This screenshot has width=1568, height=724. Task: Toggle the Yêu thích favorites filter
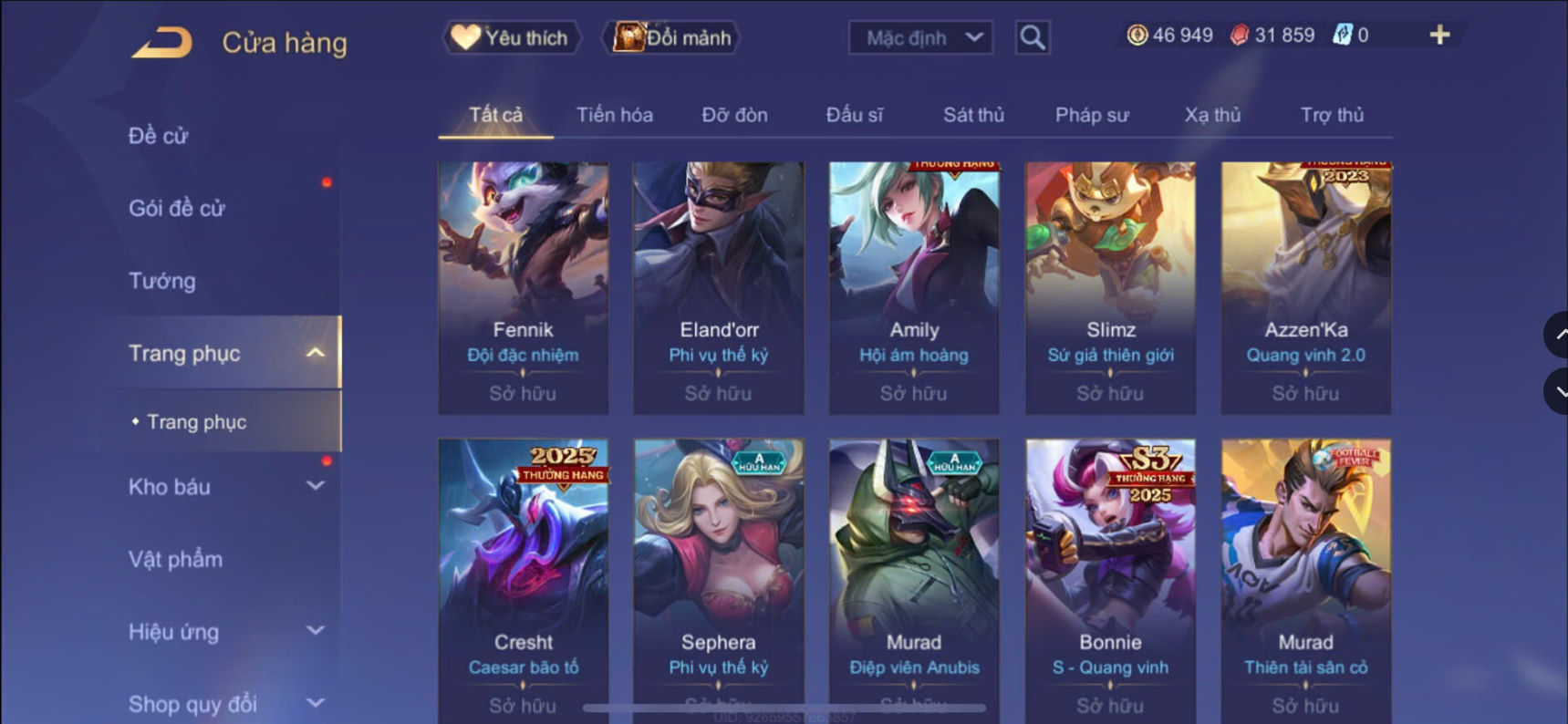pos(512,37)
